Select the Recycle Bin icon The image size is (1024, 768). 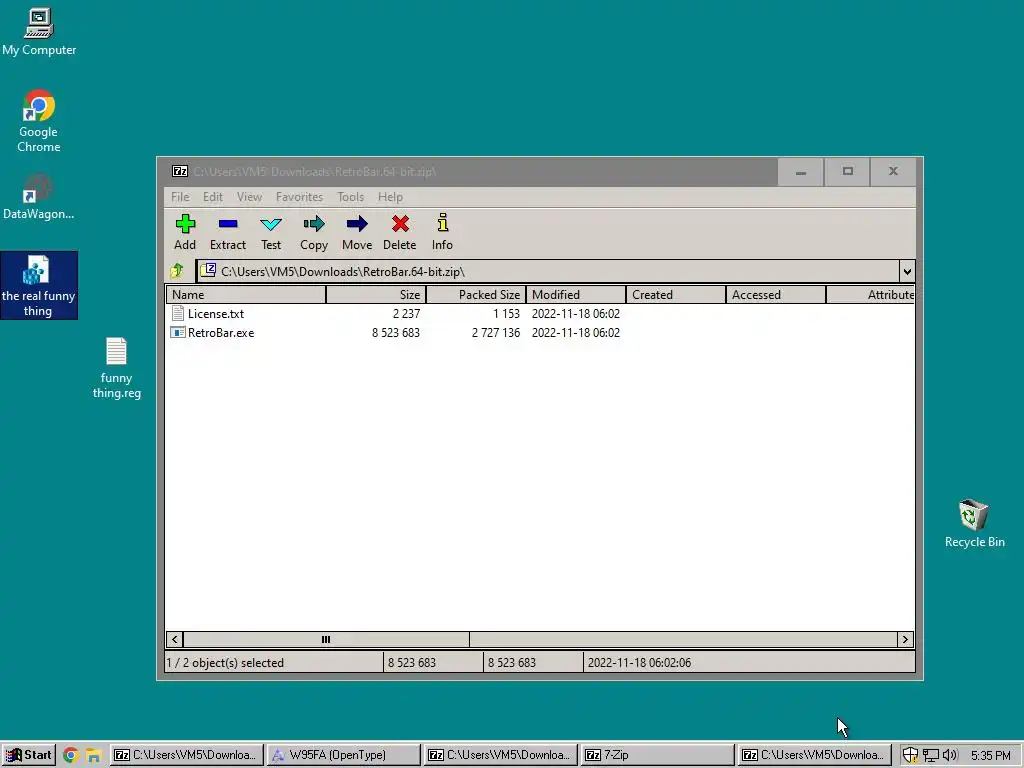point(974,524)
